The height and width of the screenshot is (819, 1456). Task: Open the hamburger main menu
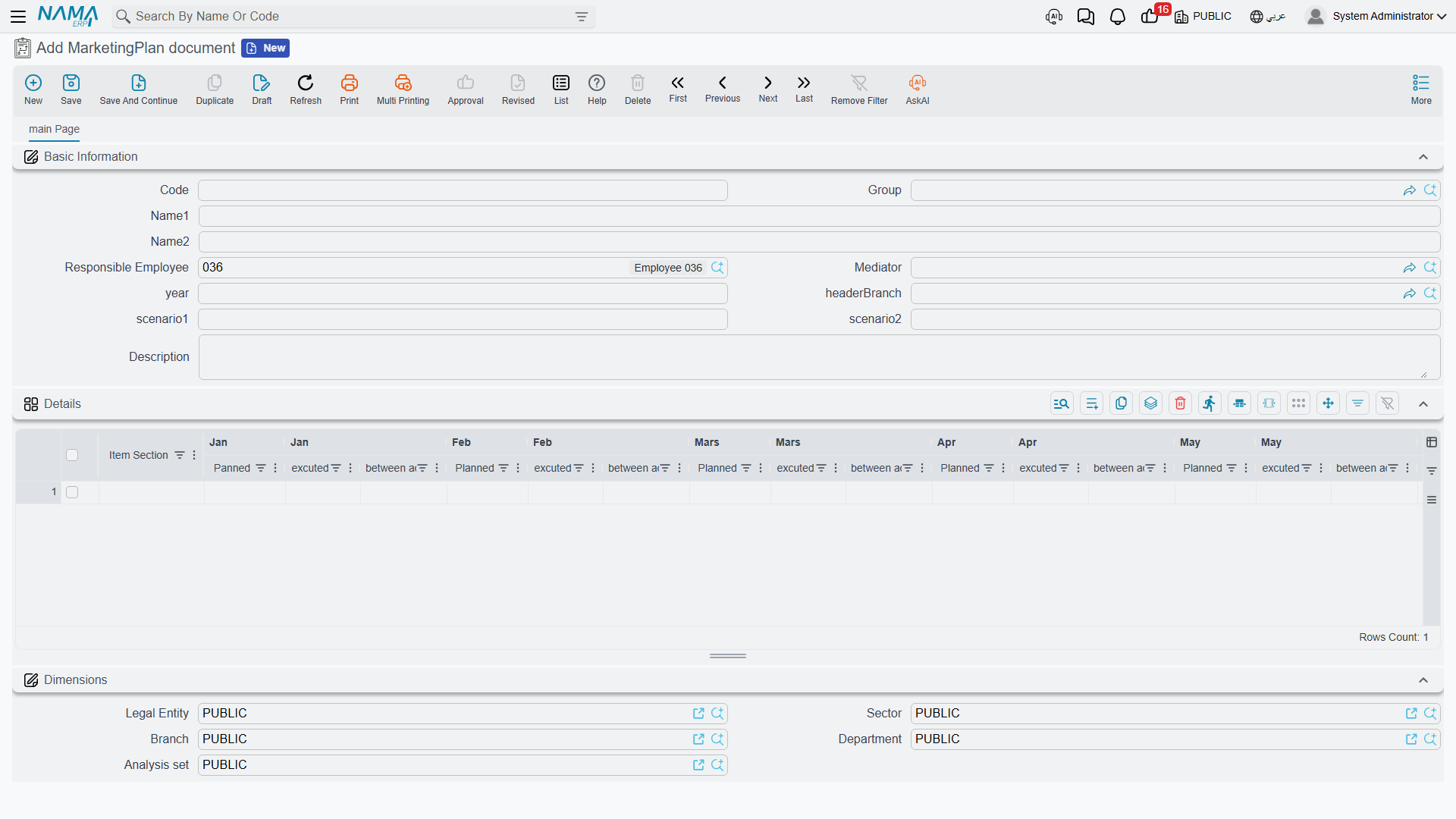(x=18, y=16)
